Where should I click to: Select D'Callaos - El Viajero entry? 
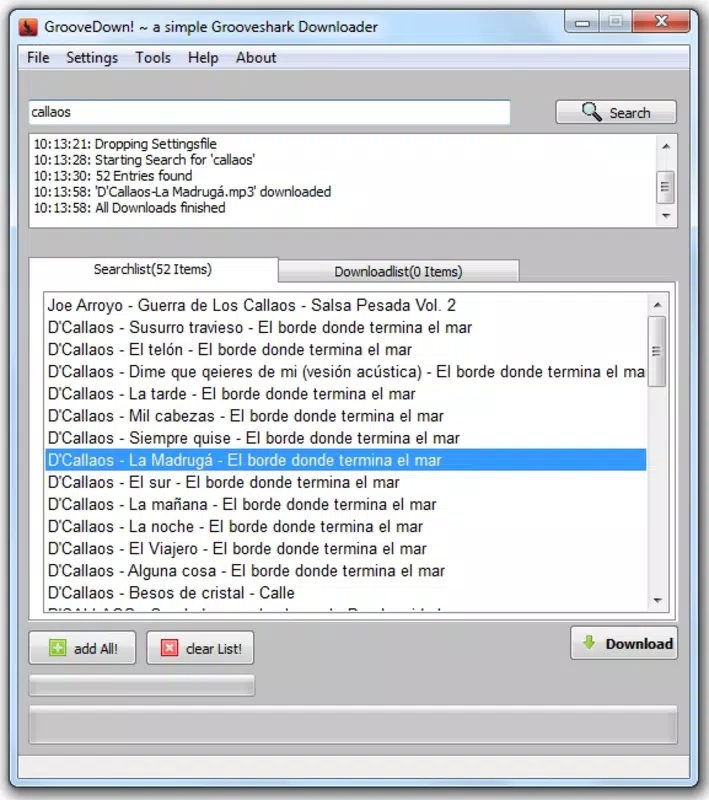click(346, 548)
